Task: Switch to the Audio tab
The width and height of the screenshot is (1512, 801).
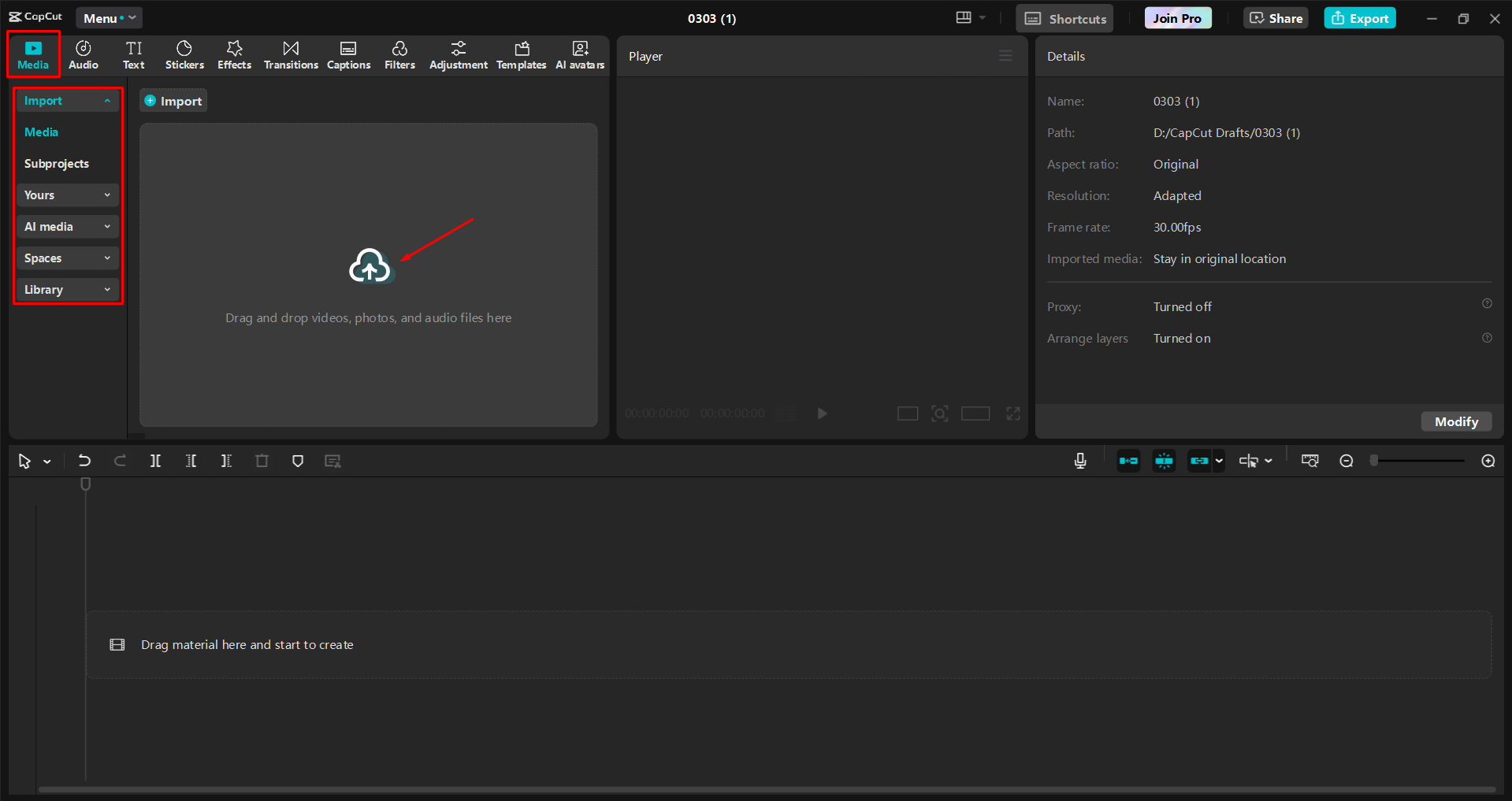Action: pos(82,54)
